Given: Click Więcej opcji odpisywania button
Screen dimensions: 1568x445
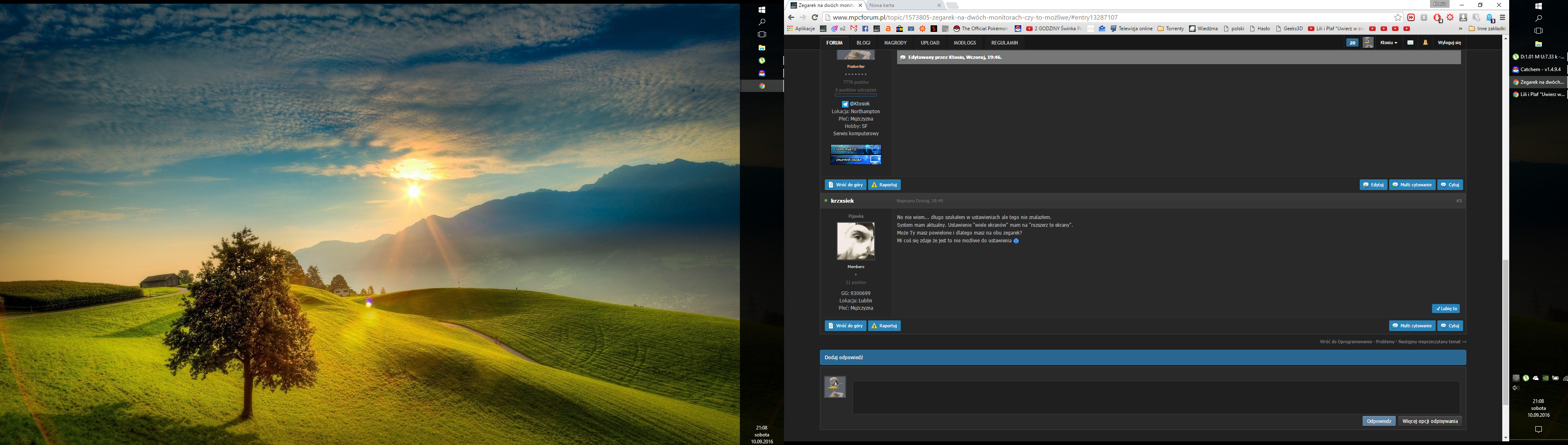Looking at the screenshot, I should point(1430,421).
